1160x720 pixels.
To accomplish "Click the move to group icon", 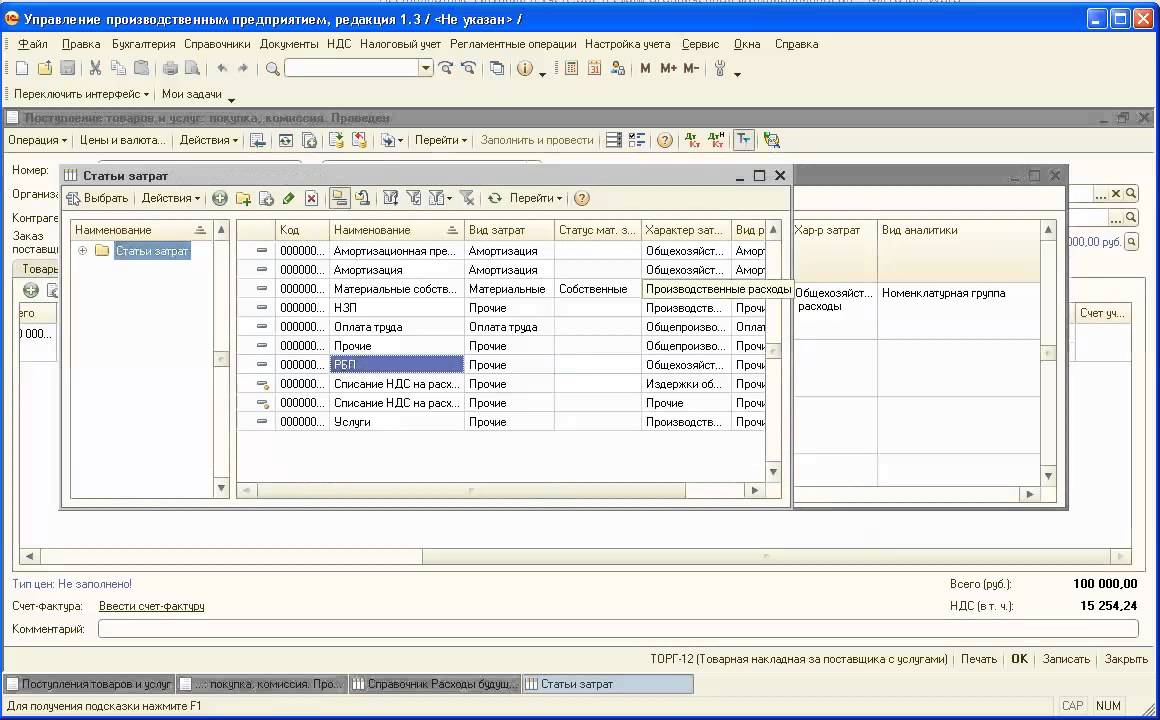I will pyautogui.click(x=362, y=198).
